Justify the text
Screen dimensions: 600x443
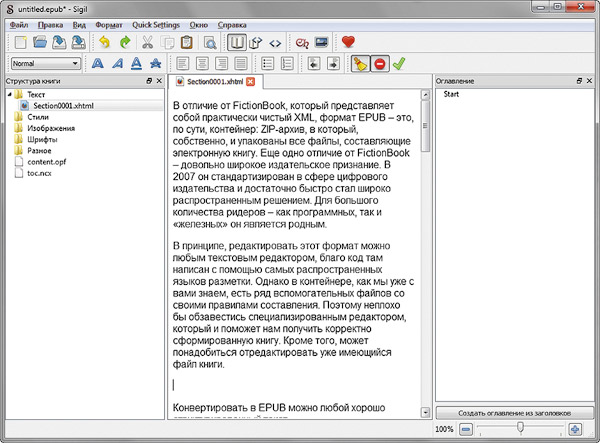pos(241,64)
